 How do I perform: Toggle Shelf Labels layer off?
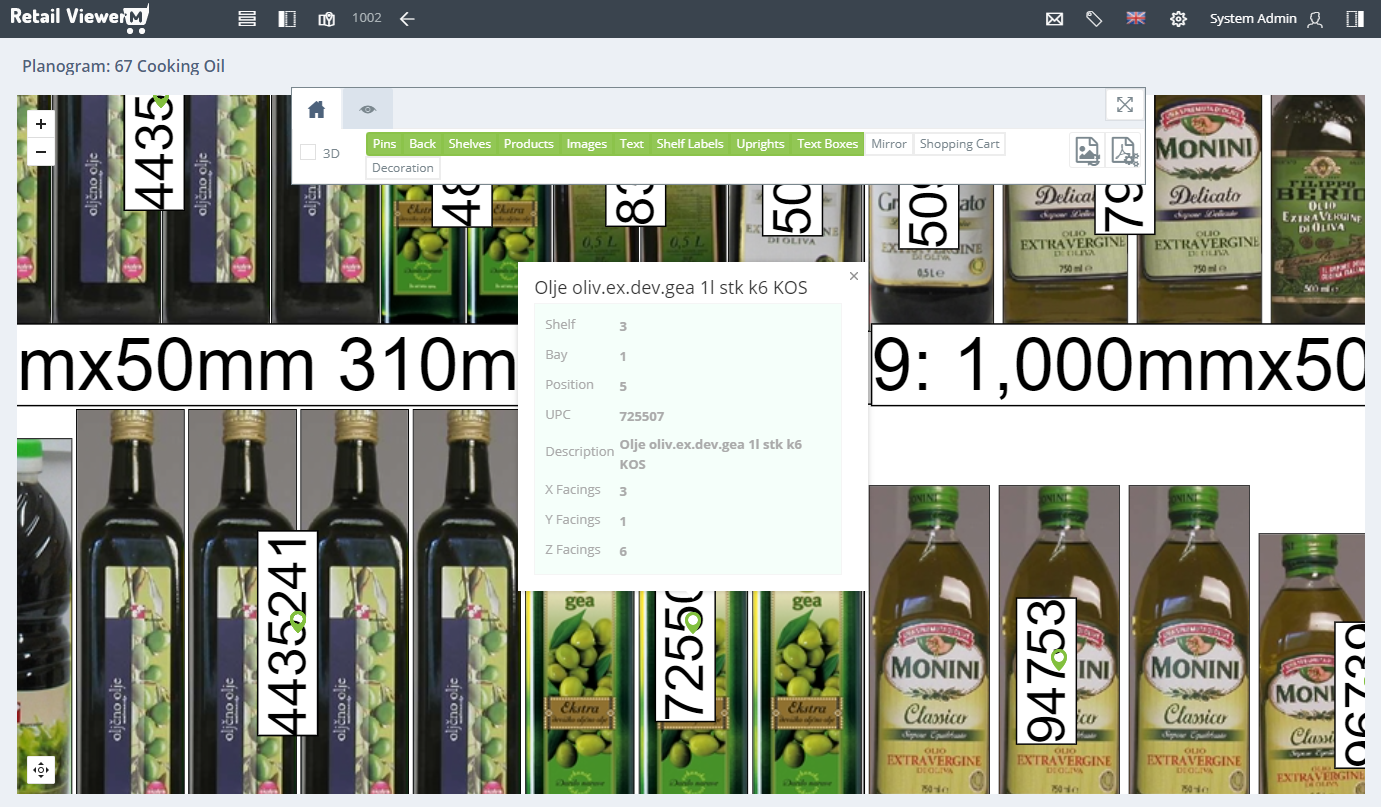(x=690, y=144)
